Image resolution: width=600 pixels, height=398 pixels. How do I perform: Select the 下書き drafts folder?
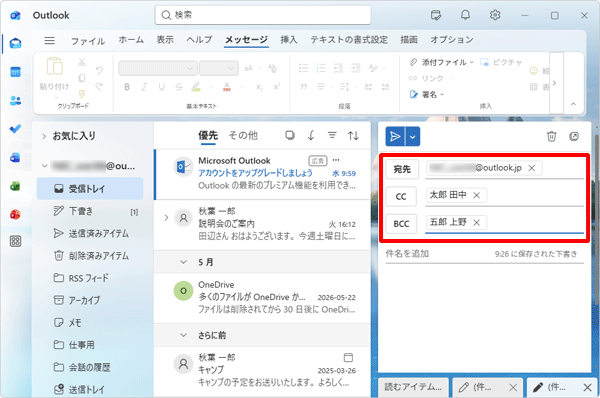click(x=90, y=211)
